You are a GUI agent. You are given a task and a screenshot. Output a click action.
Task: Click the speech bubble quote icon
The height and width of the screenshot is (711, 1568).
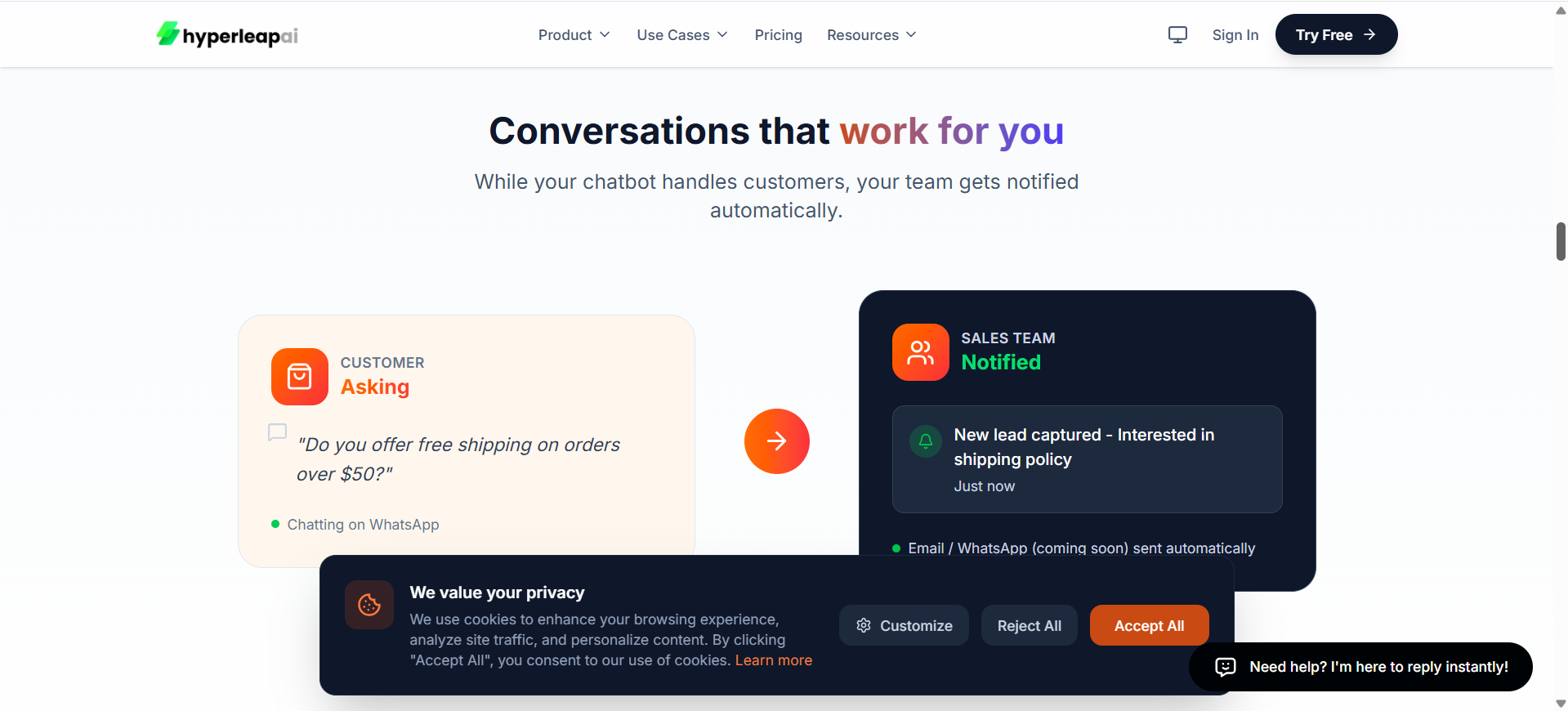(x=278, y=432)
